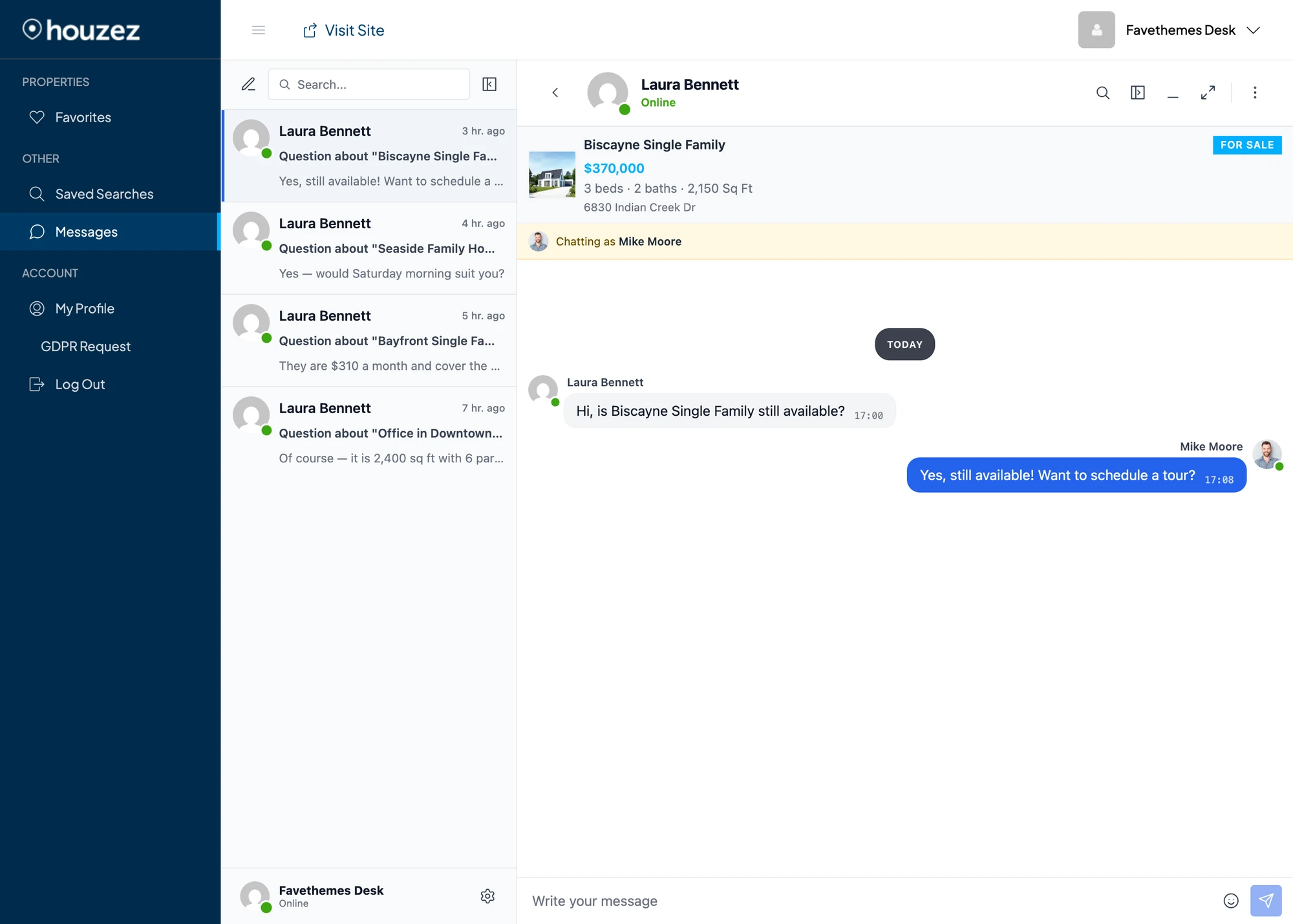Send the message with the paper plane button
This screenshot has height=924, width=1293.
click(x=1266, y=901)
